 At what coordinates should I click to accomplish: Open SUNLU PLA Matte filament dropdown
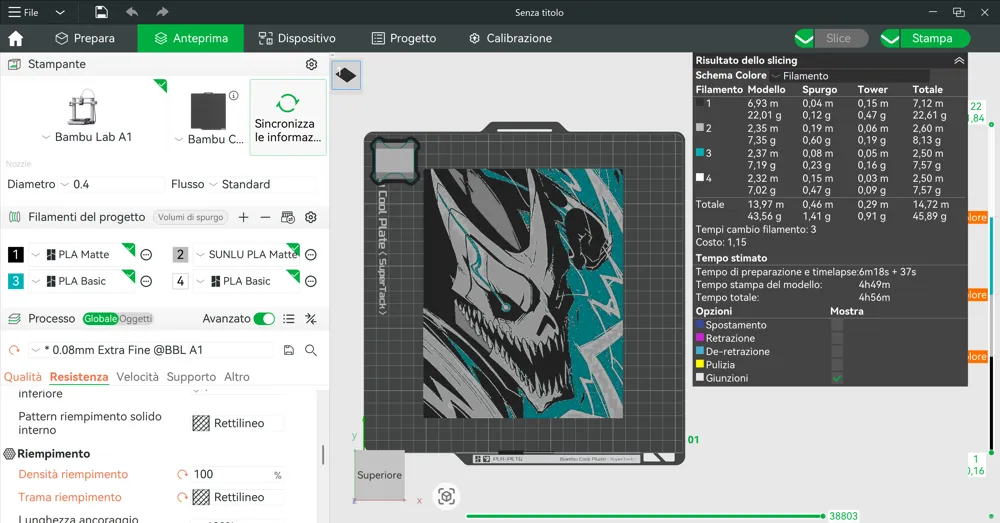[247, 254]
